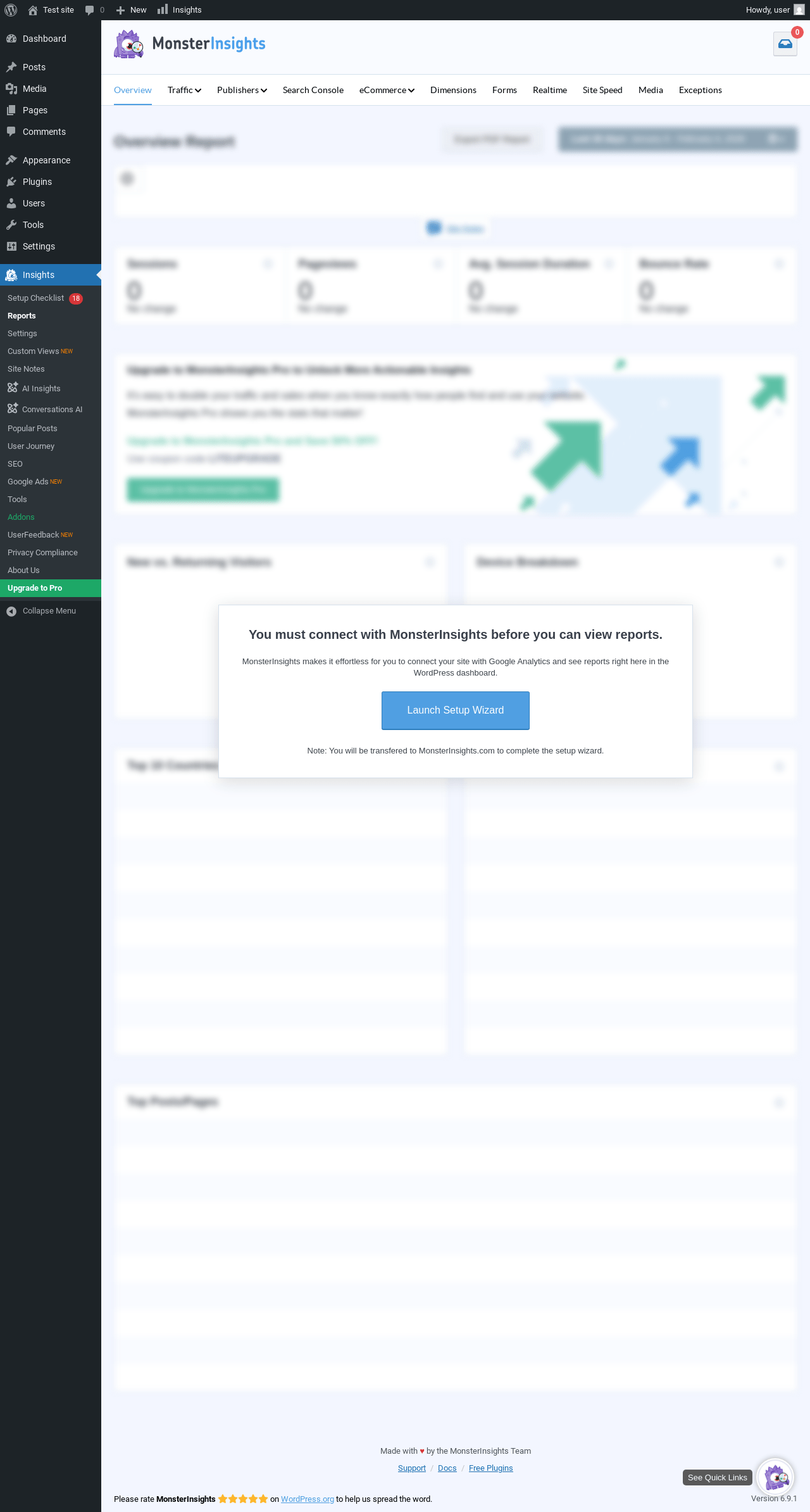
Task: Click Upgrade to Pro in the sidebar
Action: [x=51, y=588]
